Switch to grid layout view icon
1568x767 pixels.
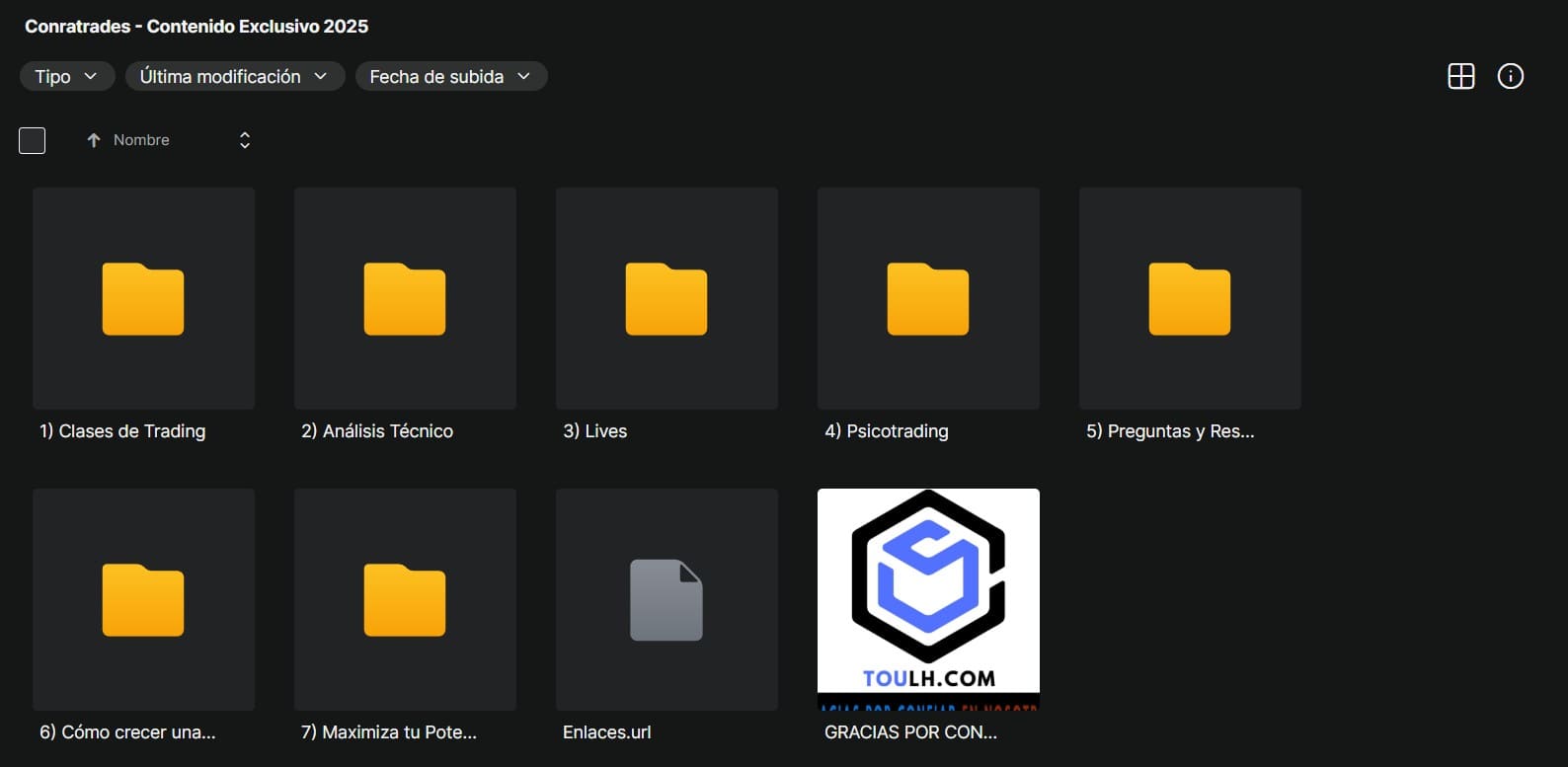click(x=1460, y=76)
